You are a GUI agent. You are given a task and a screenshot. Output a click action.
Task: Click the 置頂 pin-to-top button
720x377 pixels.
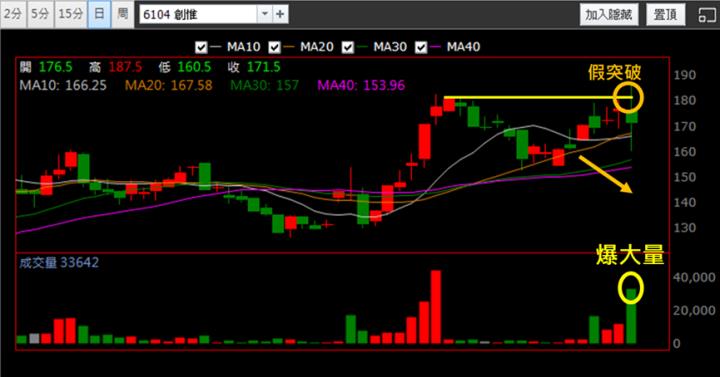pos(665,15)
